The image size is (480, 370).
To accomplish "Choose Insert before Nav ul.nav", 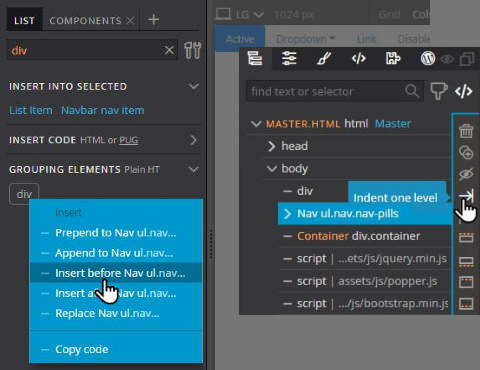I will point(115,273).
